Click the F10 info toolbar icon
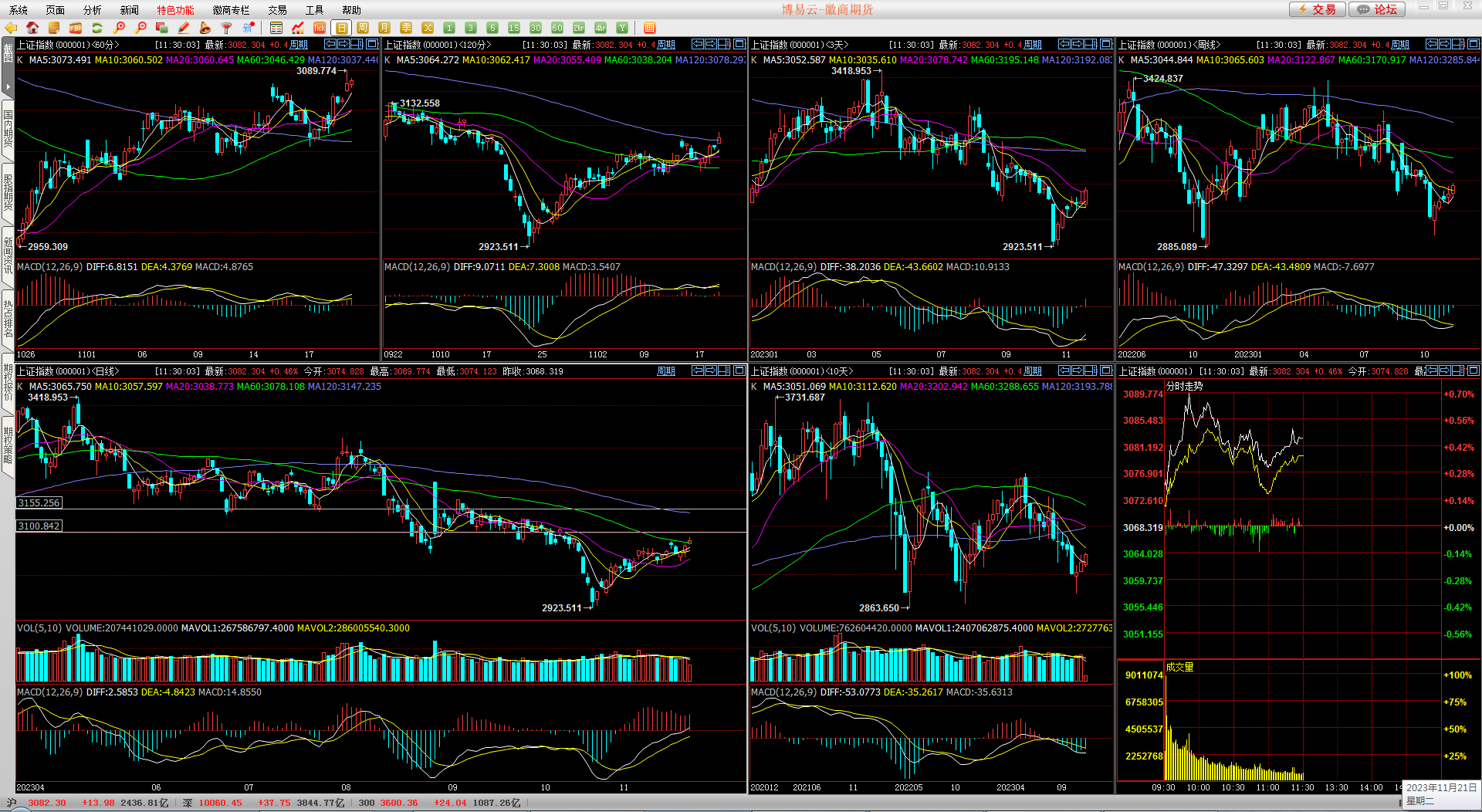Screen dimensions: 1482x812 click(x=76, y=28)
